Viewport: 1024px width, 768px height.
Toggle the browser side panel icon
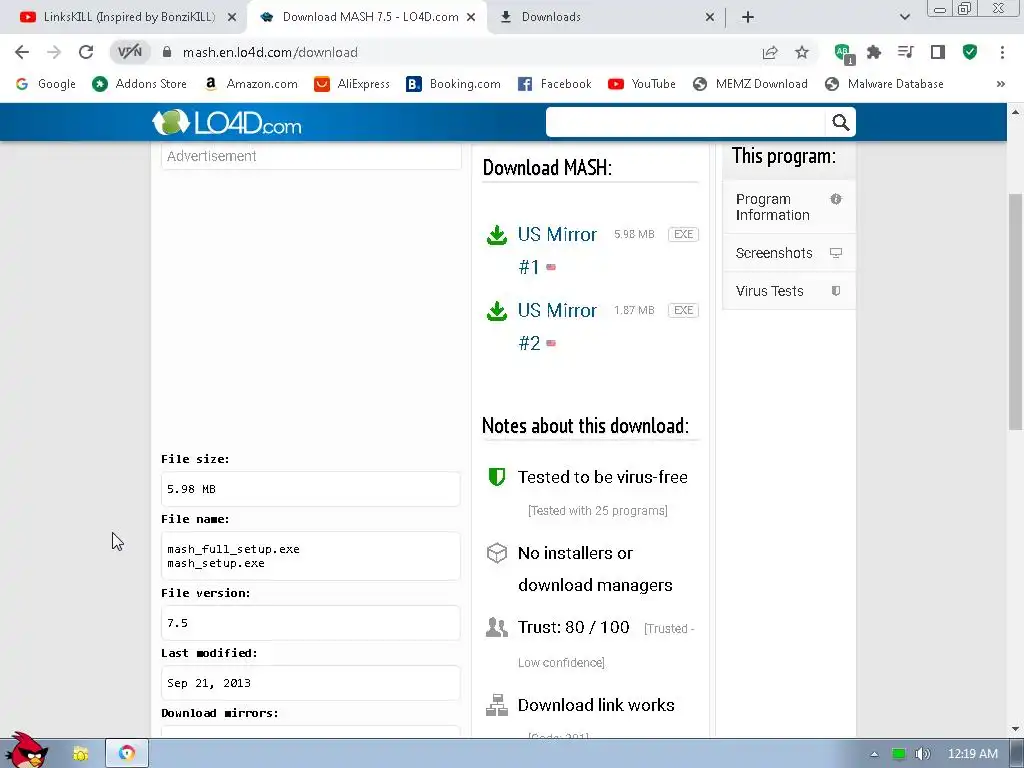[938, 52]
